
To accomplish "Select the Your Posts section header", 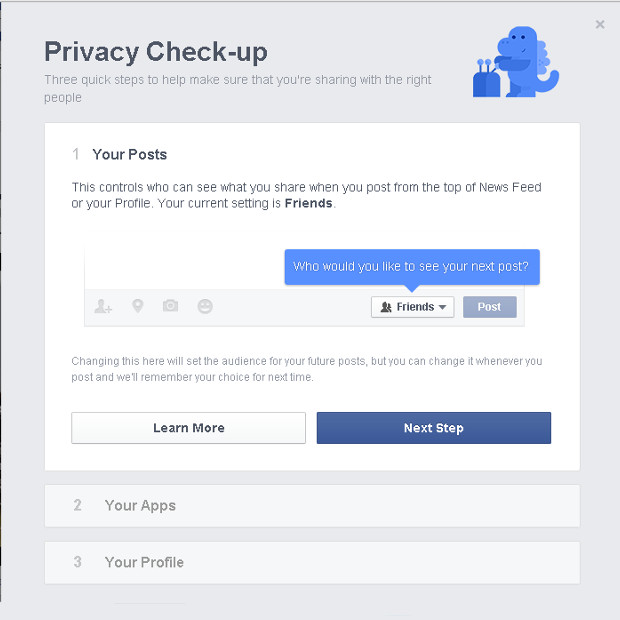I will [x=130, y=155].
